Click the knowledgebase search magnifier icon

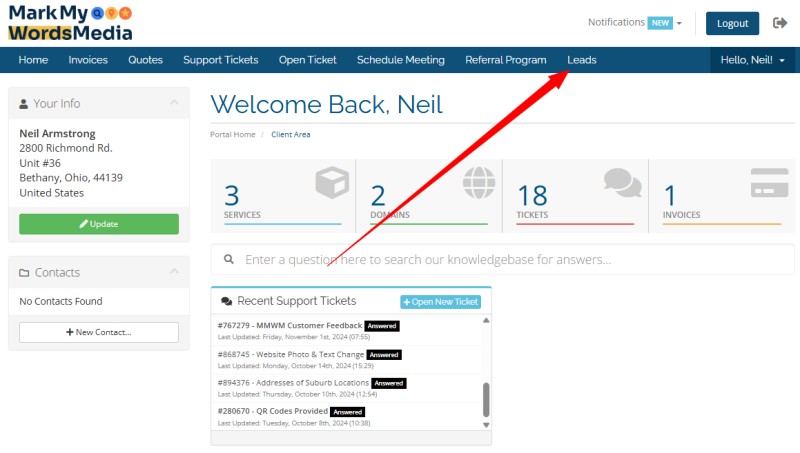click(x=229, y=259)
